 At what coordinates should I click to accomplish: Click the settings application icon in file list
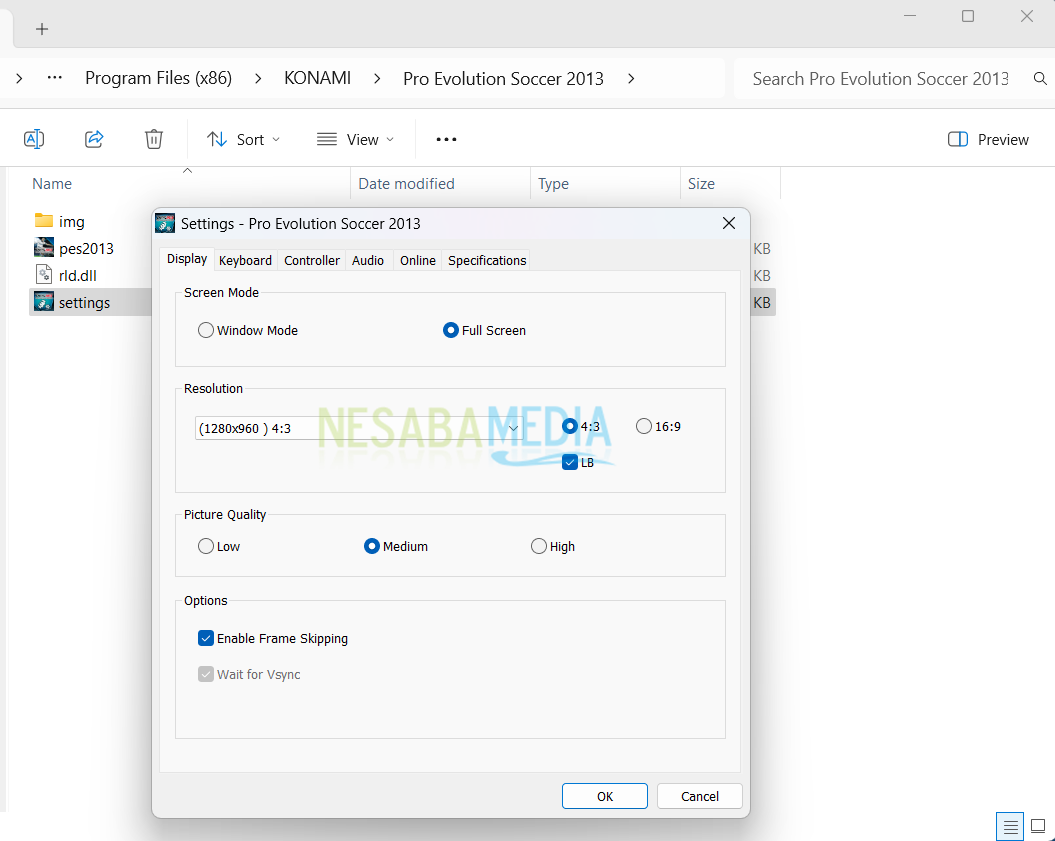[x=44, y=301]
